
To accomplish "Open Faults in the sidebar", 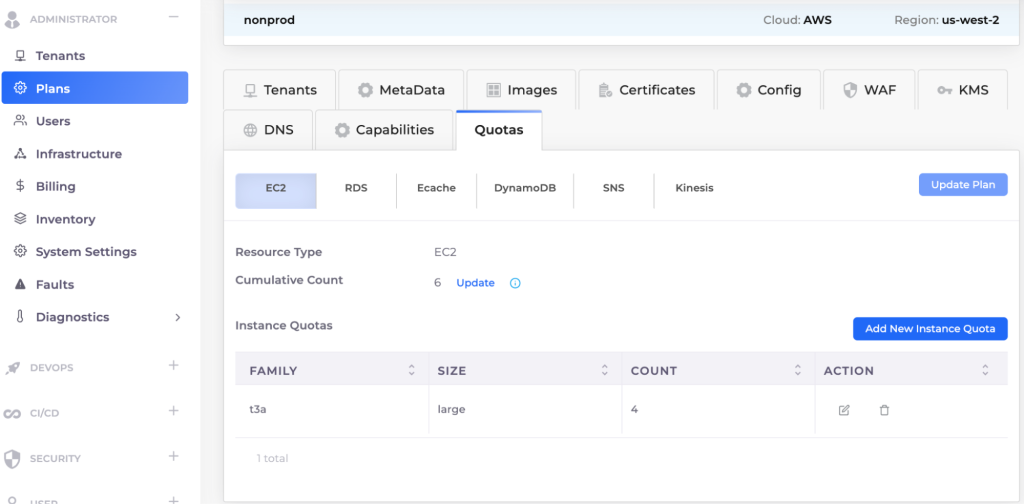I will [x=54, y=284].
